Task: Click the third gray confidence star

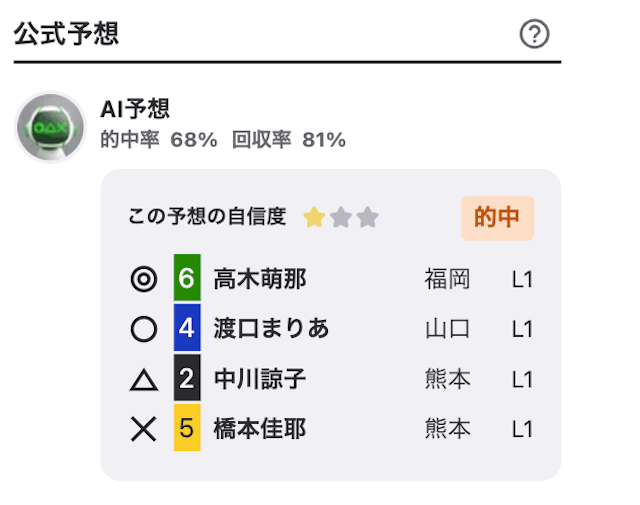Action: [367, 217]
